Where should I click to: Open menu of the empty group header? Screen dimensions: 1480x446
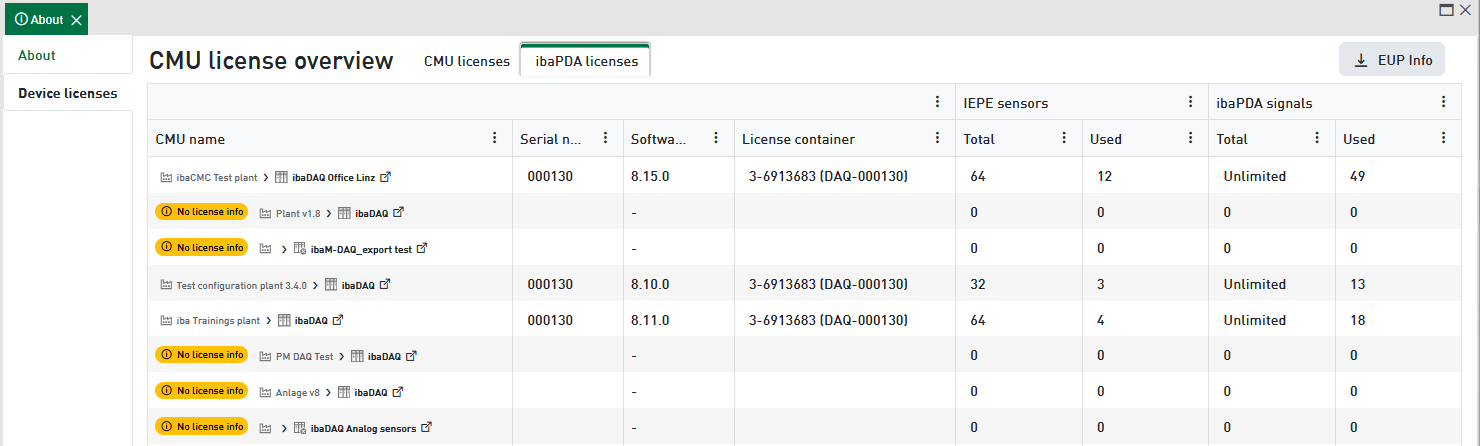[x=937, y=102]
